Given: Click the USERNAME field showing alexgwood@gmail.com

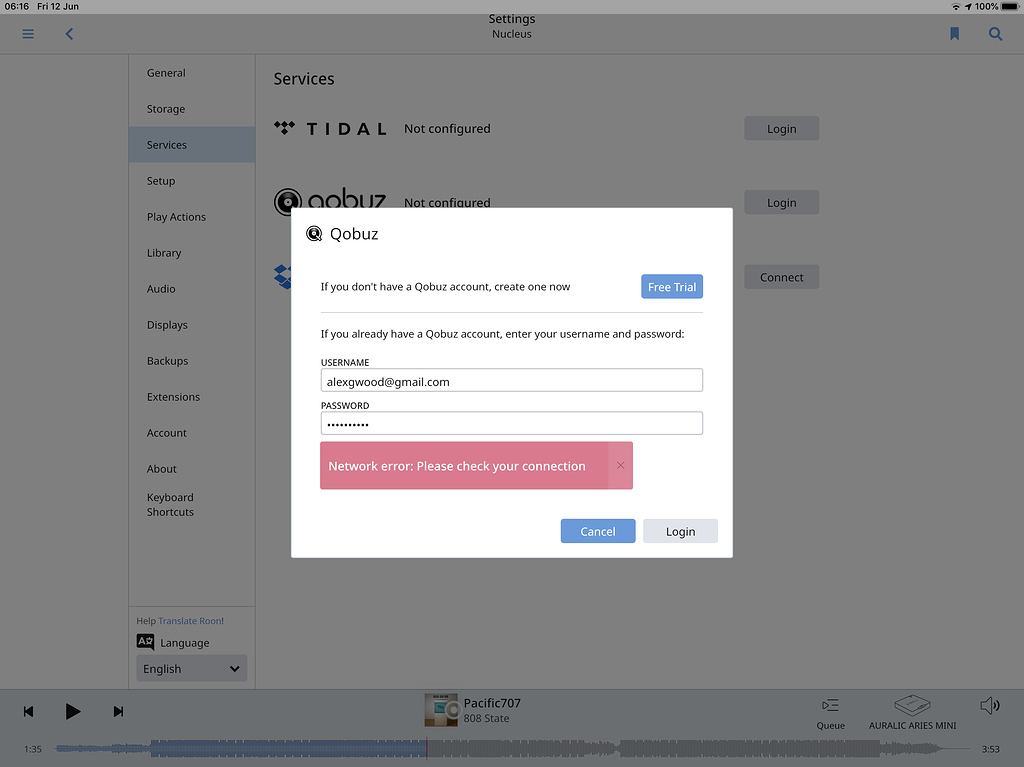Looking at the screenshot, I should click(x=511, y=381).
